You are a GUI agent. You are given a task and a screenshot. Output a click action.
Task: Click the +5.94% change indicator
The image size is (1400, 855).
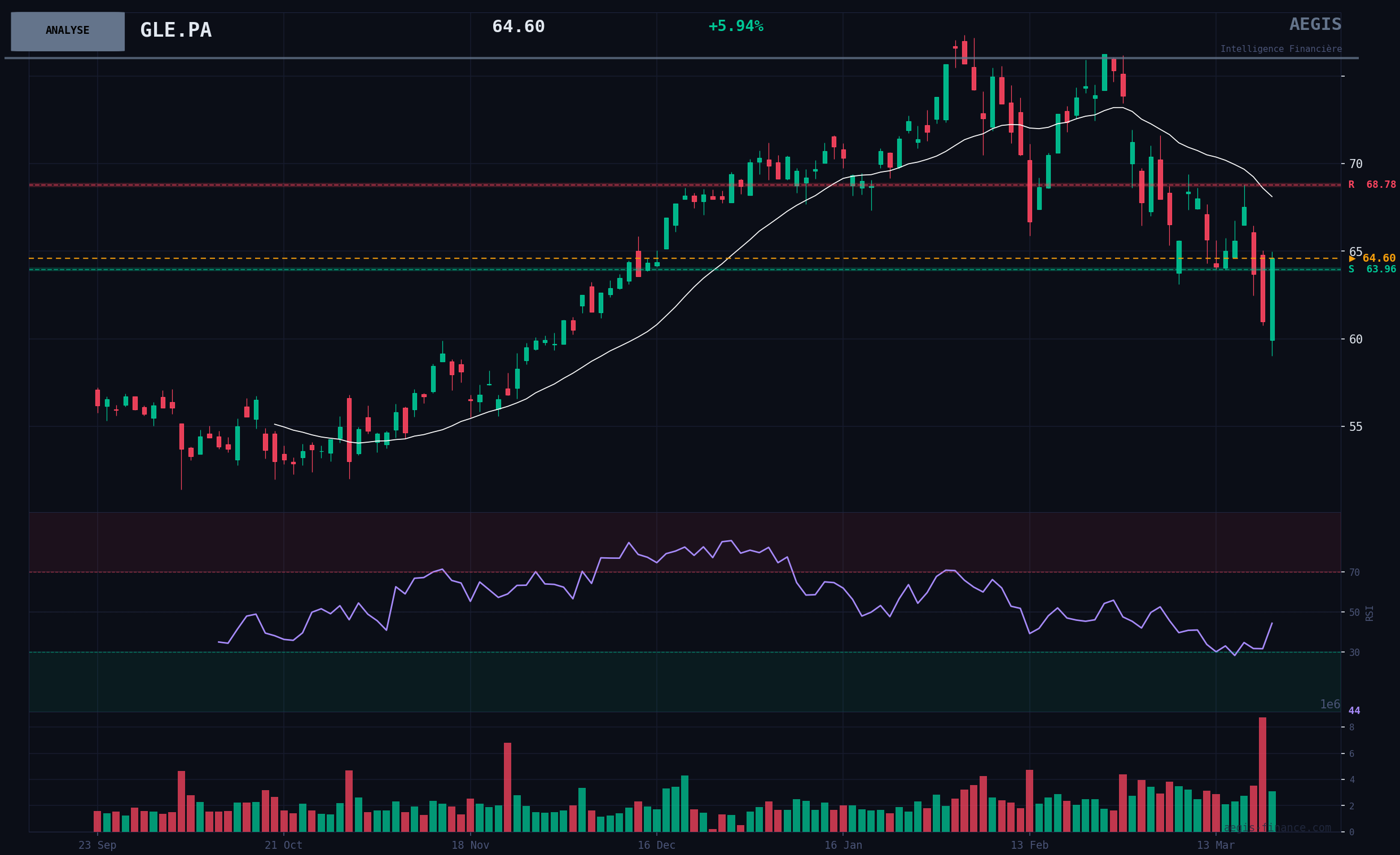(x=735, y=26)
